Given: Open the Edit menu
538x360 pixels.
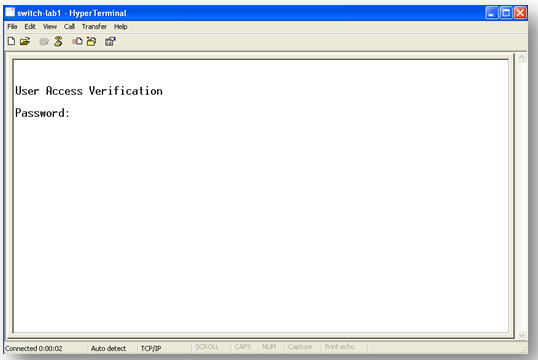Looking at the screenshot, I should pyautogui.click(x=30, y=26).
